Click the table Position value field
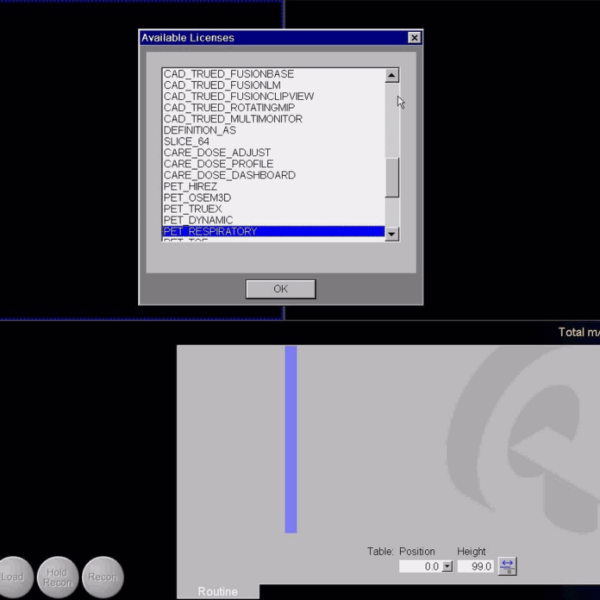The width and height of the screenshot is (600, 600). tap(419, 567)
